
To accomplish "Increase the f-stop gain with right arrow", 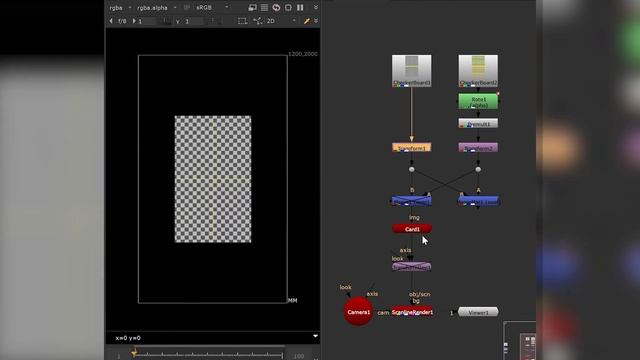I will click(x=134, y=21).
